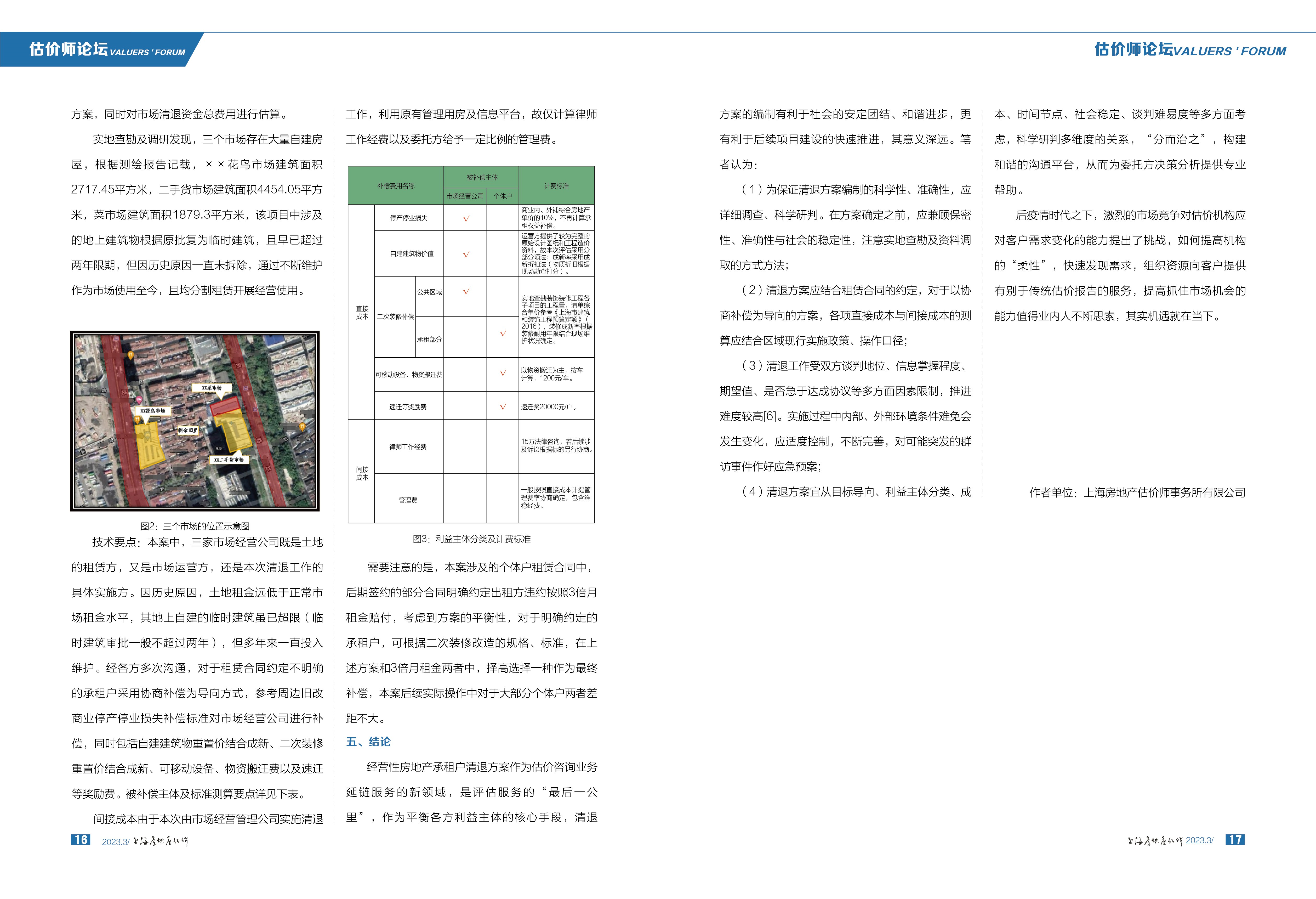Click the 剩余旧里 label on the map
The width and height of the screenshot is (1316, 899).
[188, 431]
